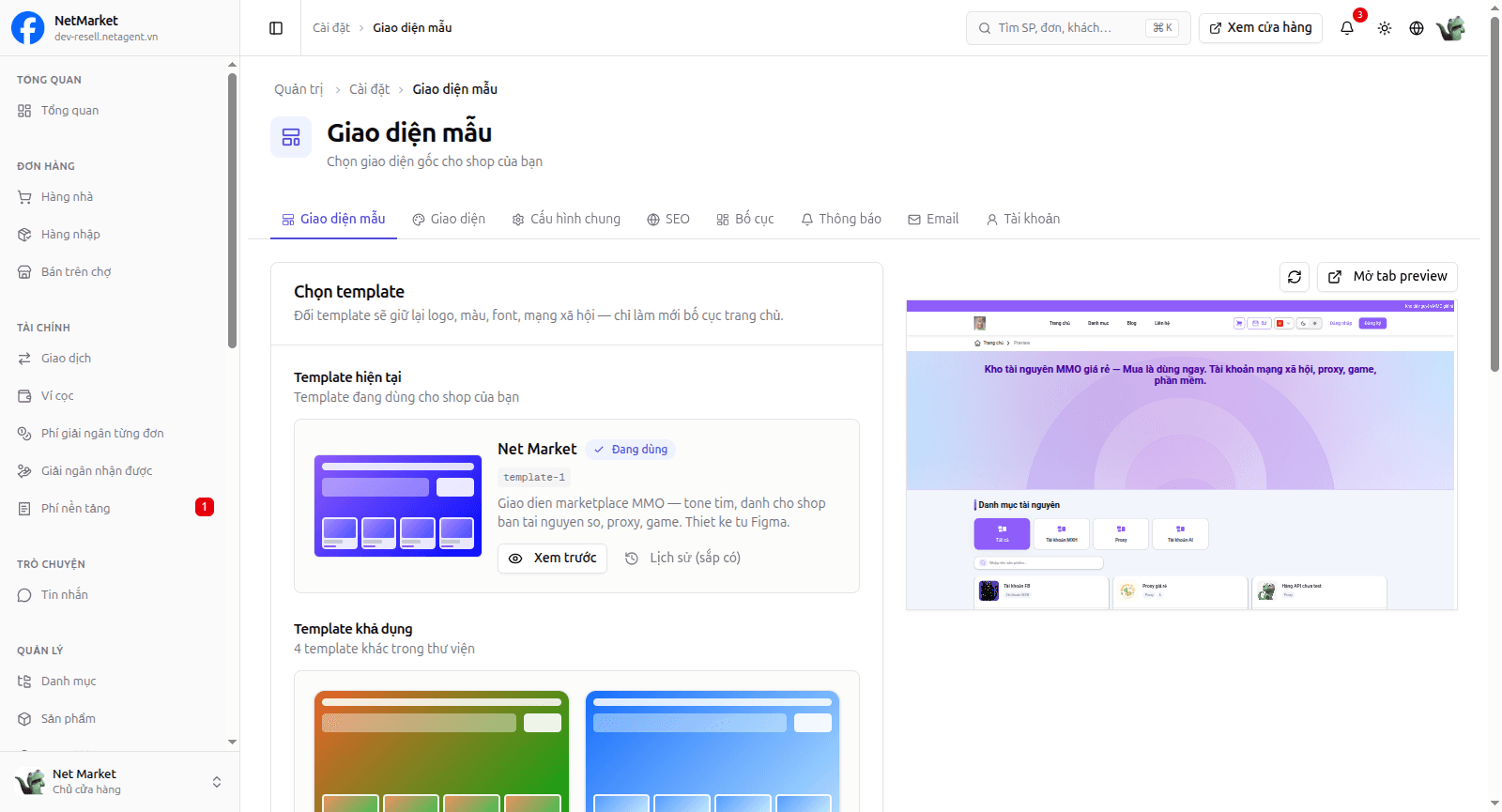The height and width of the screenshot is (812, 1502).
Task: Open the Email tab
Action: 933,219
